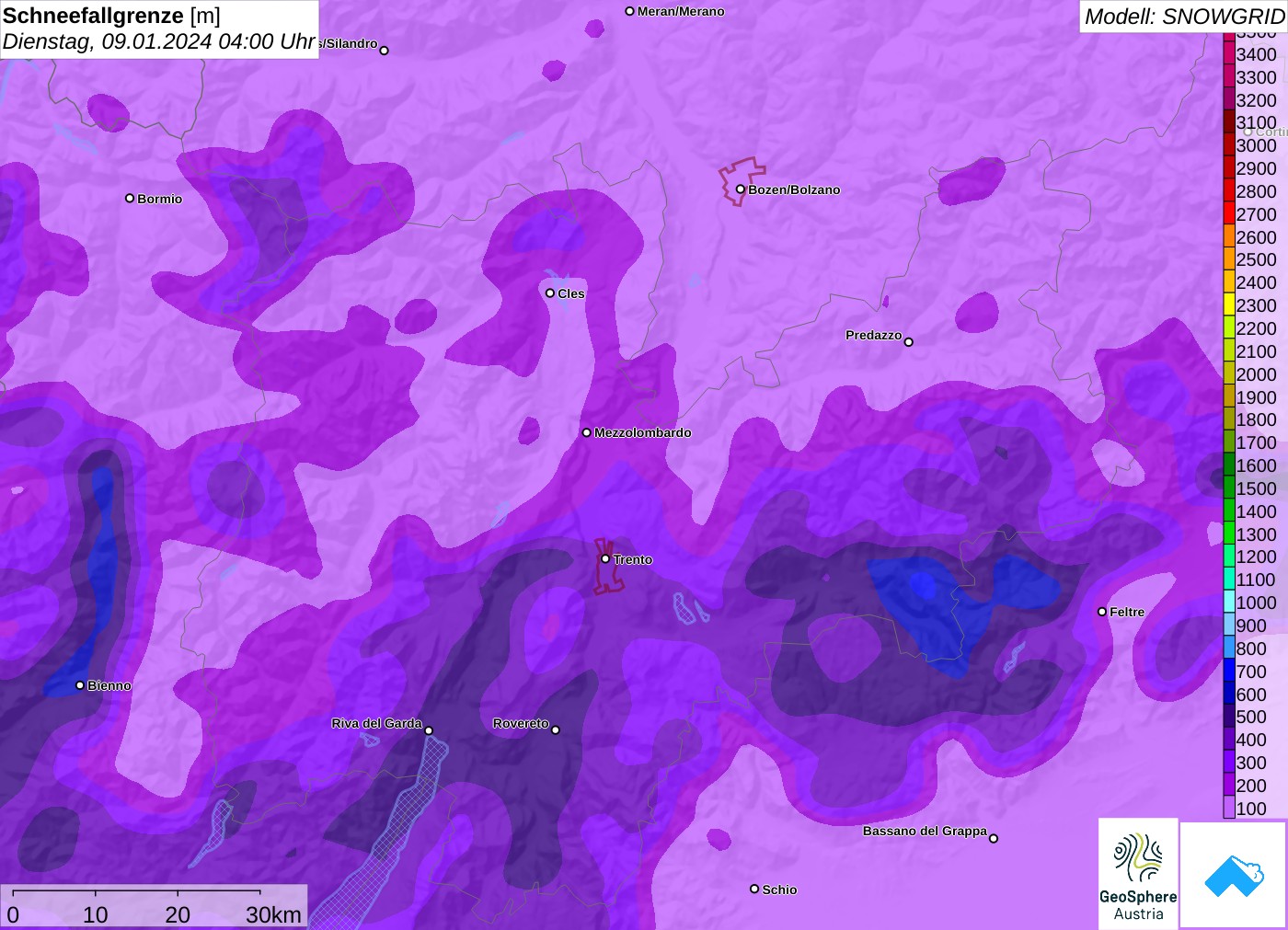
Task: Click the date Dienstag, 09.01.2024 04:00 Uhr
Action: coord(159,42)
